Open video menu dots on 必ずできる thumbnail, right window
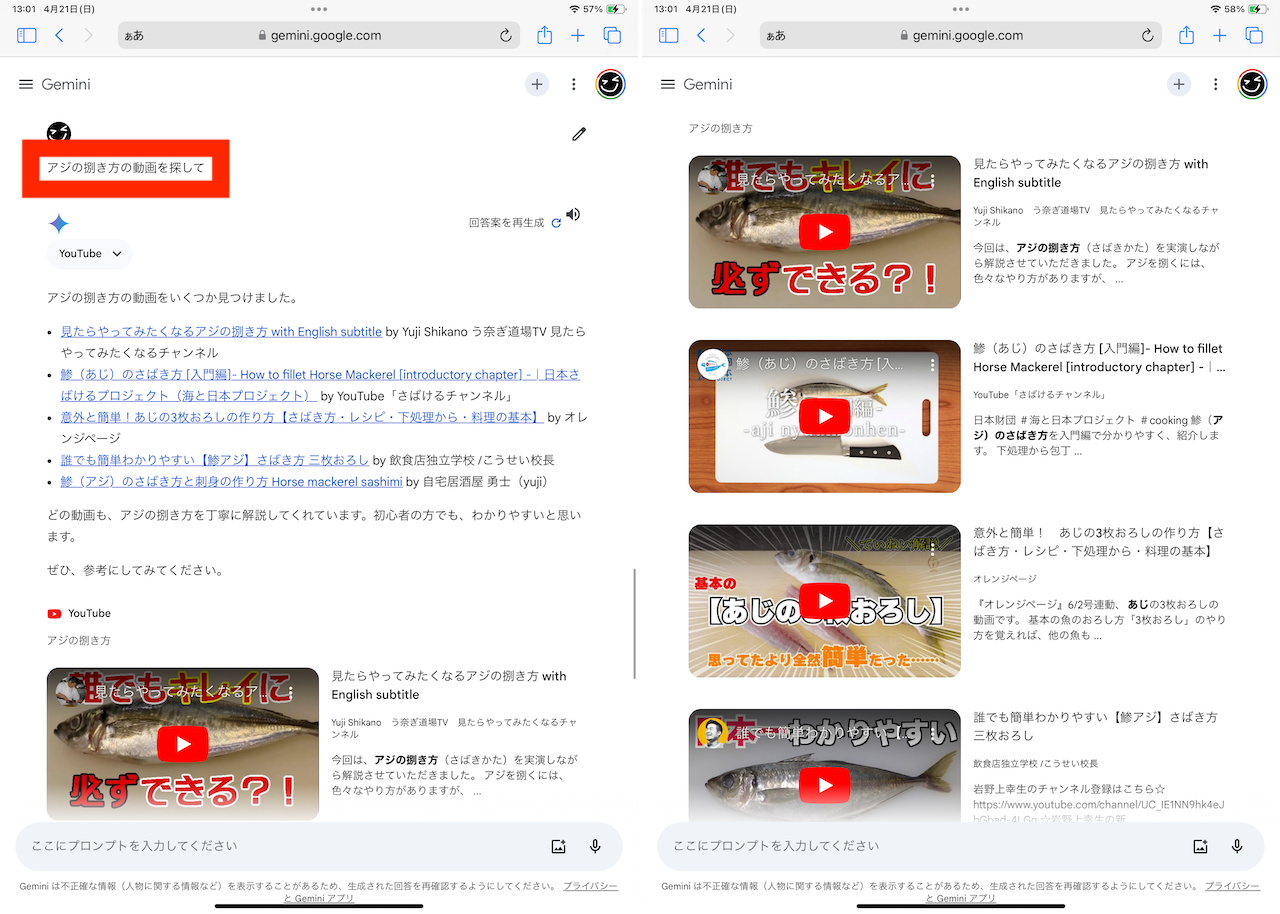This screenshot has width=1280, height=914. (x=932, y=180)
